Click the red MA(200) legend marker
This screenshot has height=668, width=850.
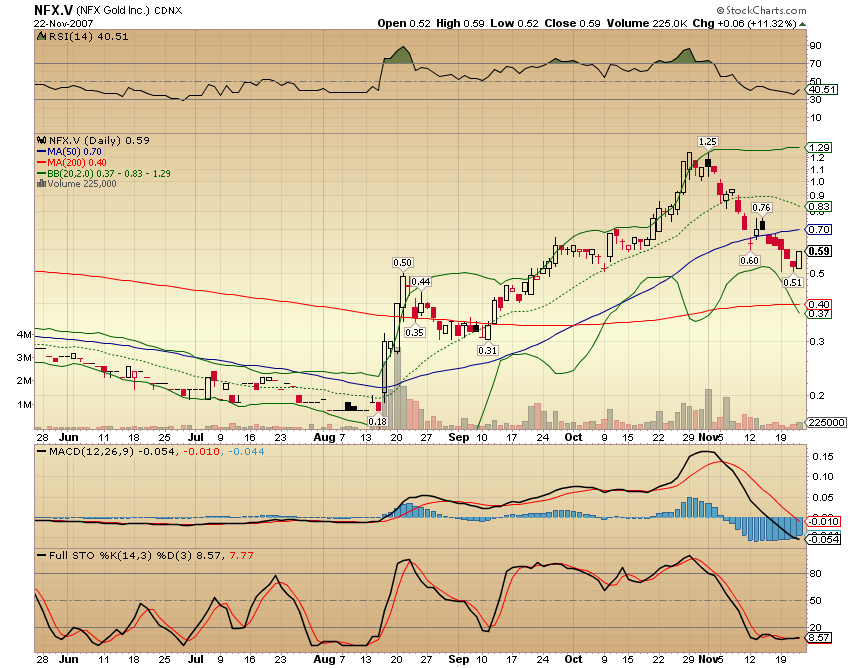(41, 162)
